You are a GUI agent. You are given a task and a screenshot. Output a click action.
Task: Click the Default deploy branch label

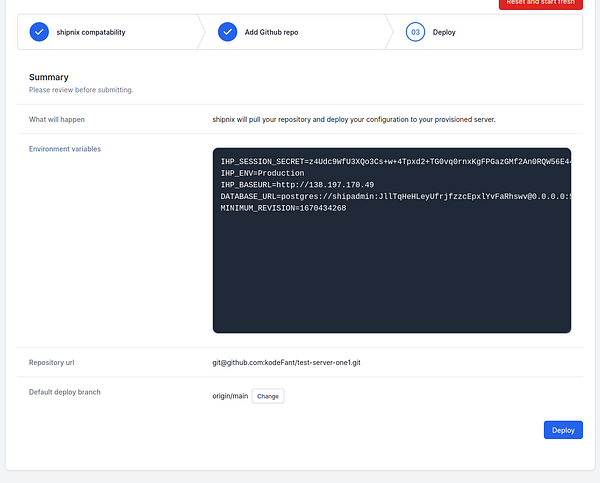pyautogui.click(x=65, y=392)
